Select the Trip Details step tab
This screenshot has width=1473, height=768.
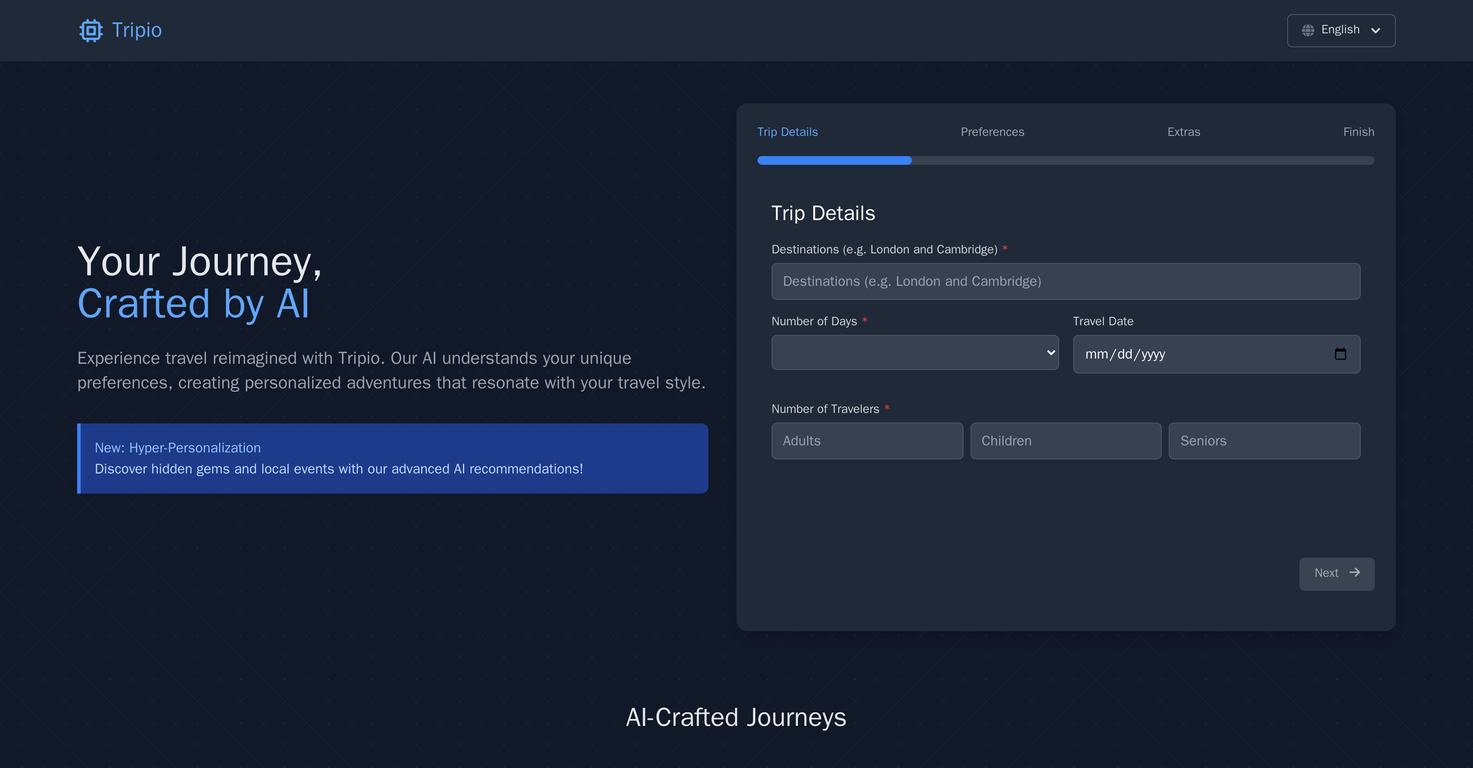(x=787, y=132)
